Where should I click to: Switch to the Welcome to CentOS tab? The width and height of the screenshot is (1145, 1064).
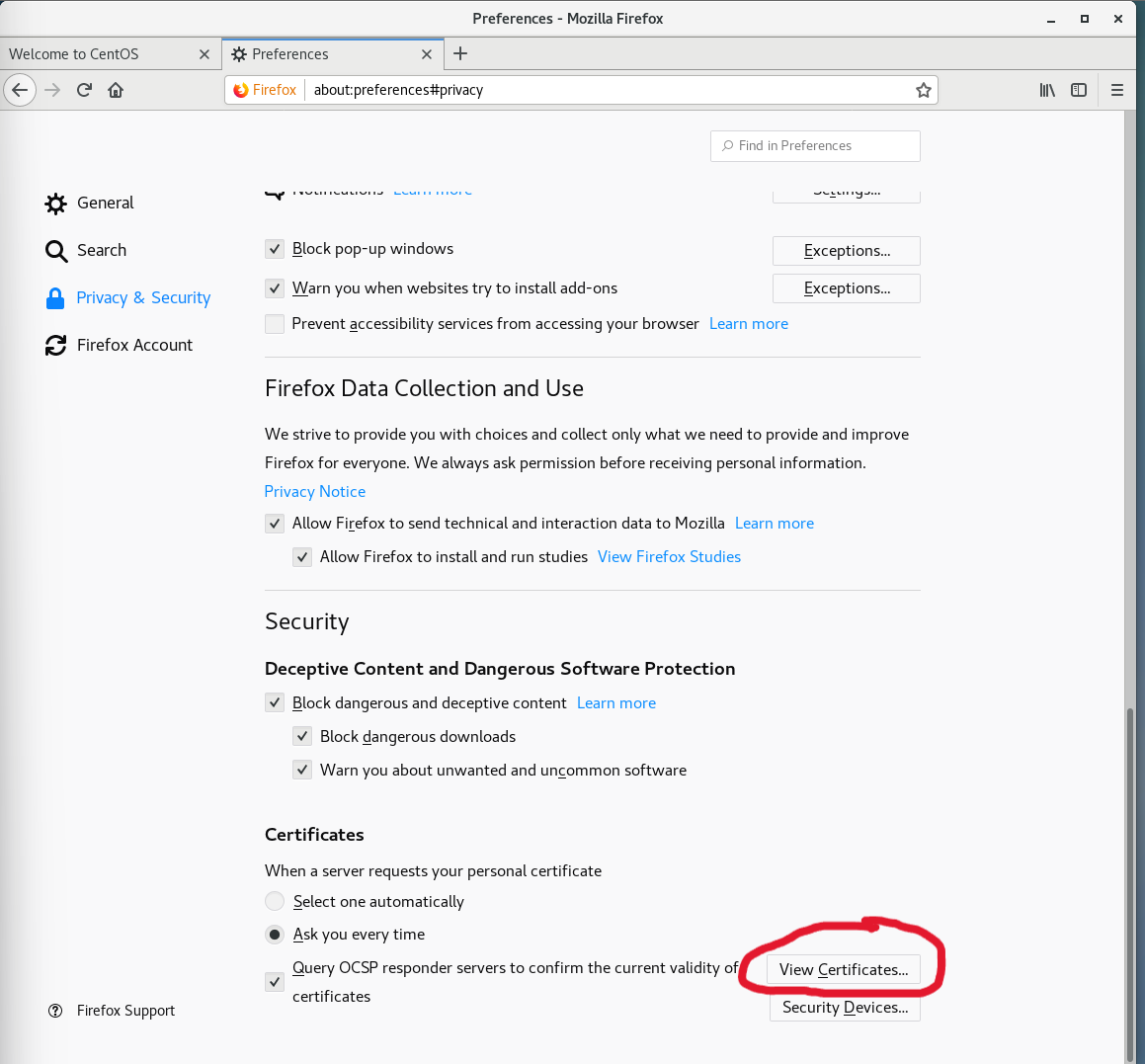(110, 54)
